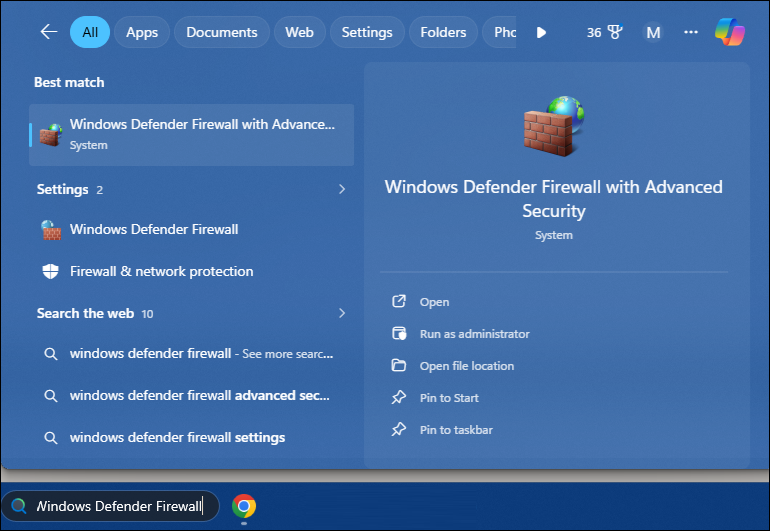This screenshot has height=531, width=770.
Task: Click Open in the preview pane
Action: point(434,302)
